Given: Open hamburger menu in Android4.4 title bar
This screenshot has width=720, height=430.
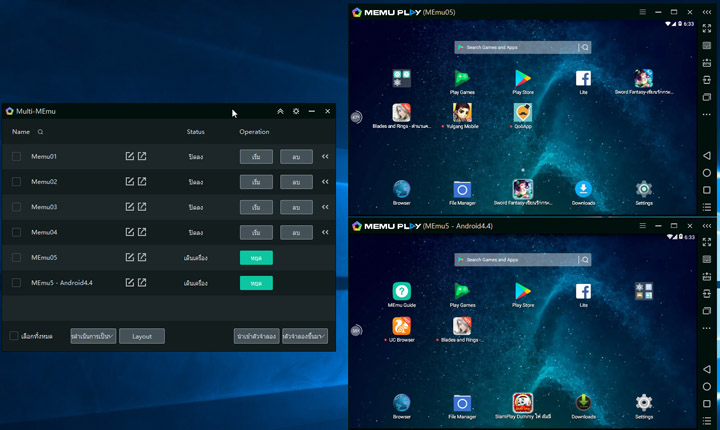Looking at the screenshot, I should (x=642, y=226).
